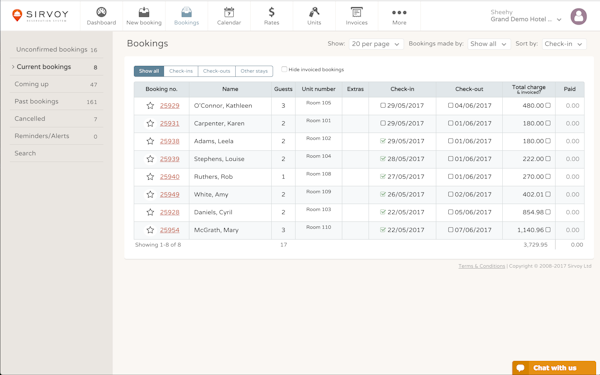600x375 pixels.
Task: Open Terms & Conditions link
Action: click(482, 266)
